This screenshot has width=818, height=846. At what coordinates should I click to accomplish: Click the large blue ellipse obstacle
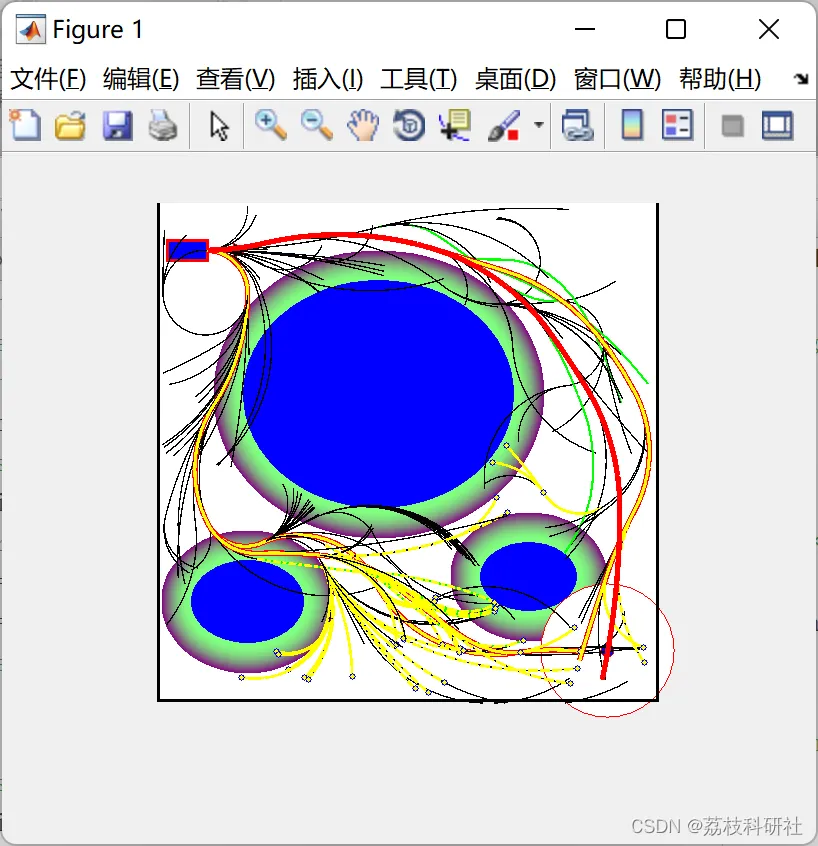378,393
